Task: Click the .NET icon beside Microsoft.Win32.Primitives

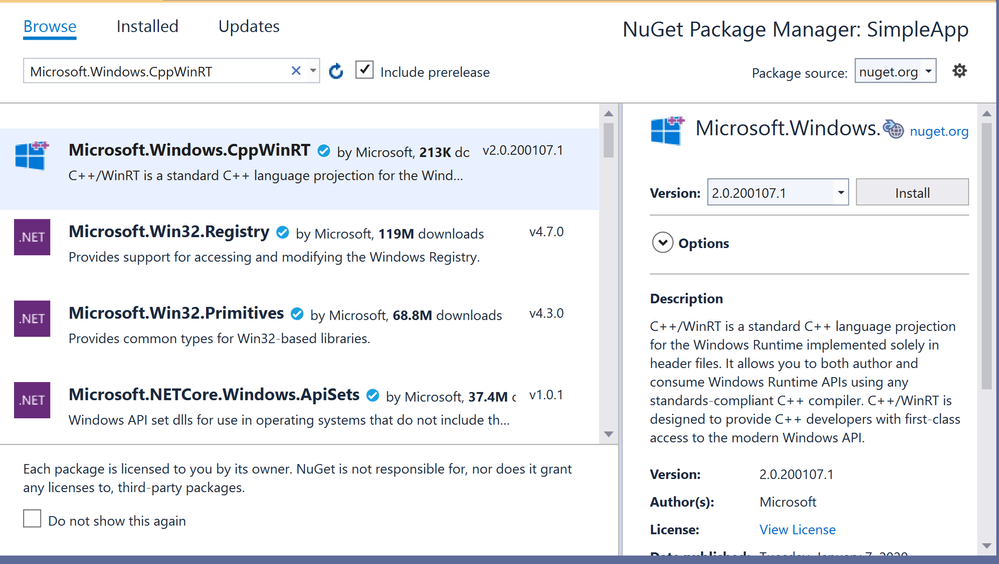Action: click(32, 319)
